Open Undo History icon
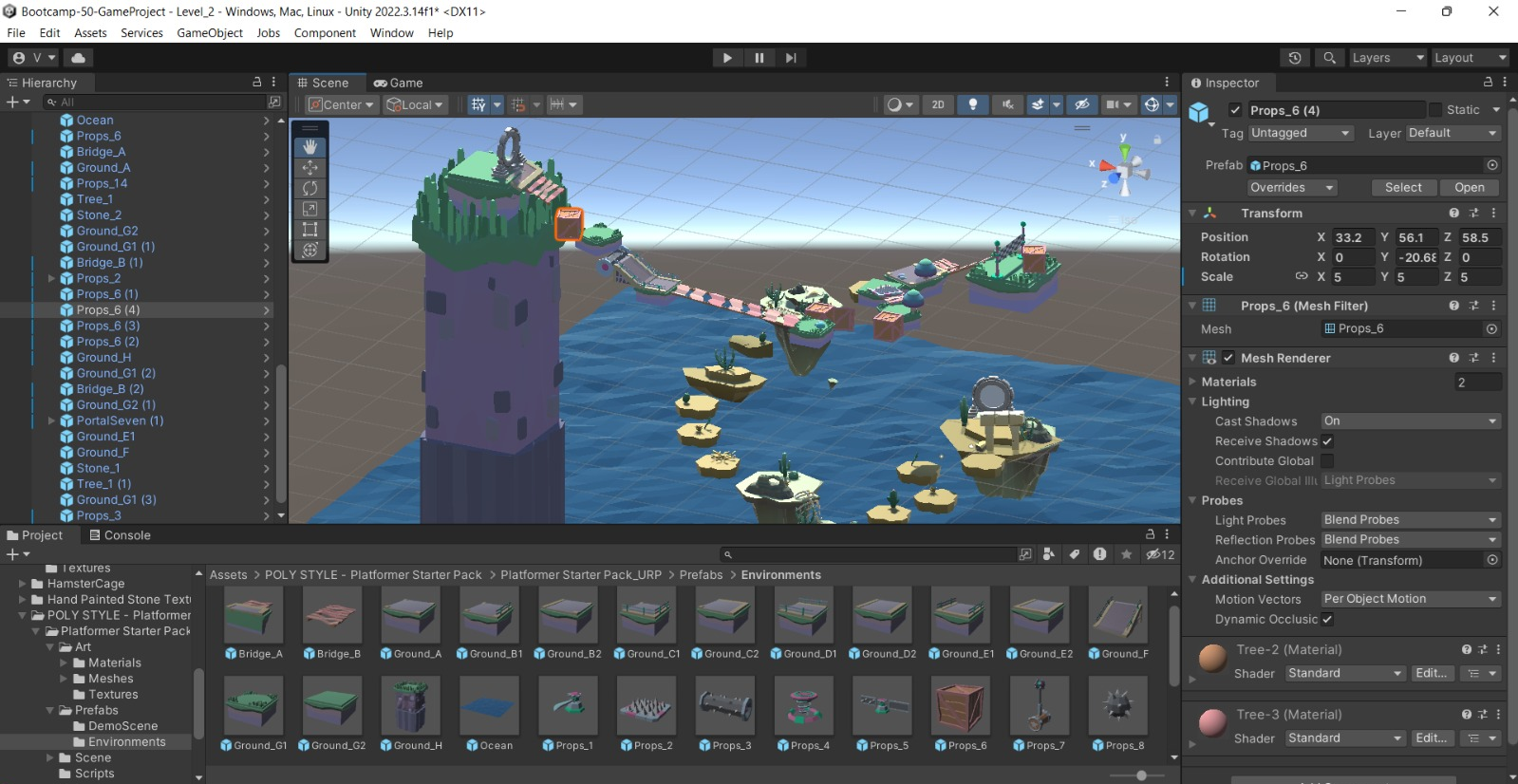This screenshot has width=1518, height=784. coord(1295,58)
